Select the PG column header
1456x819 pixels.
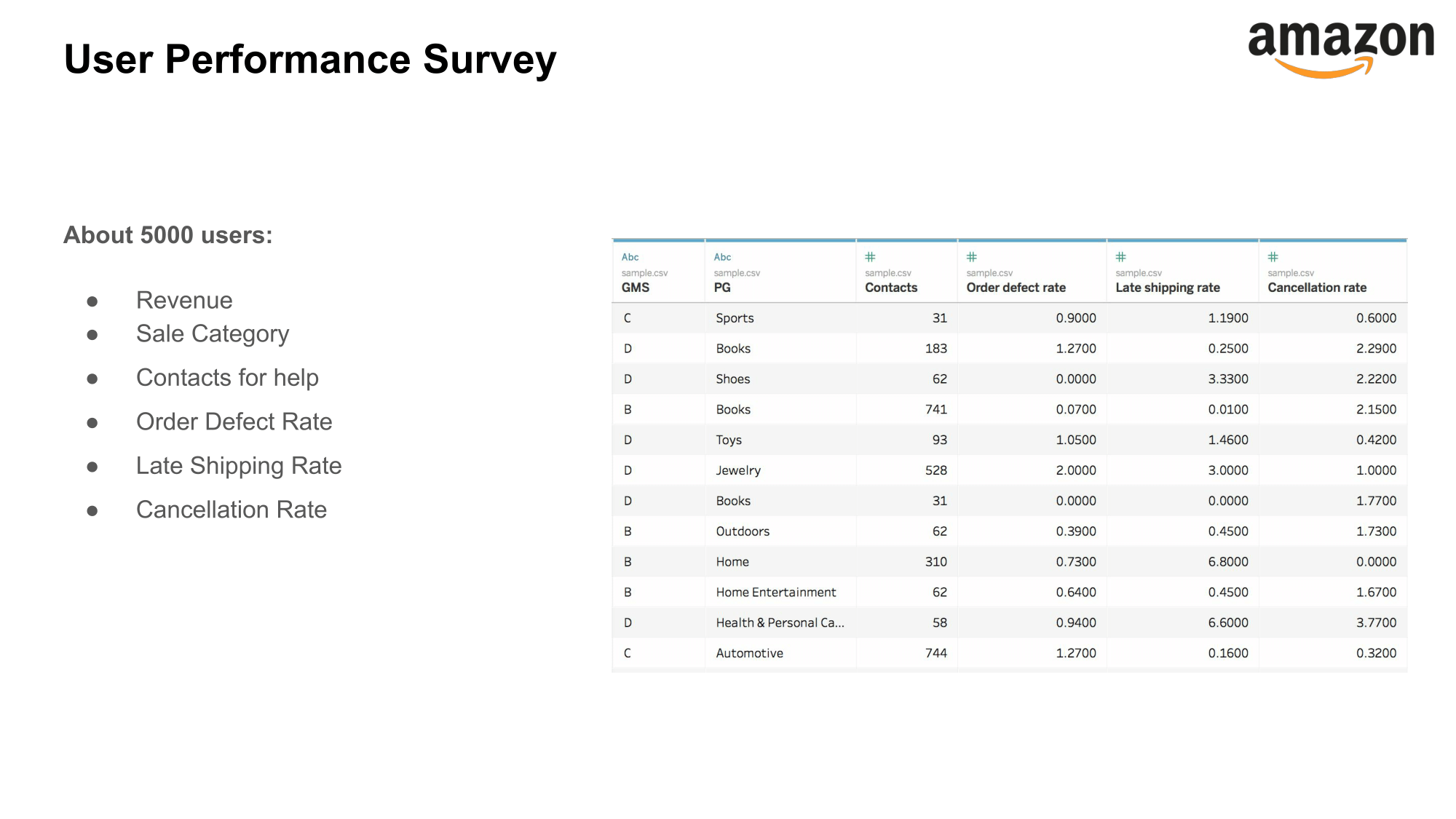click(722, 288)
